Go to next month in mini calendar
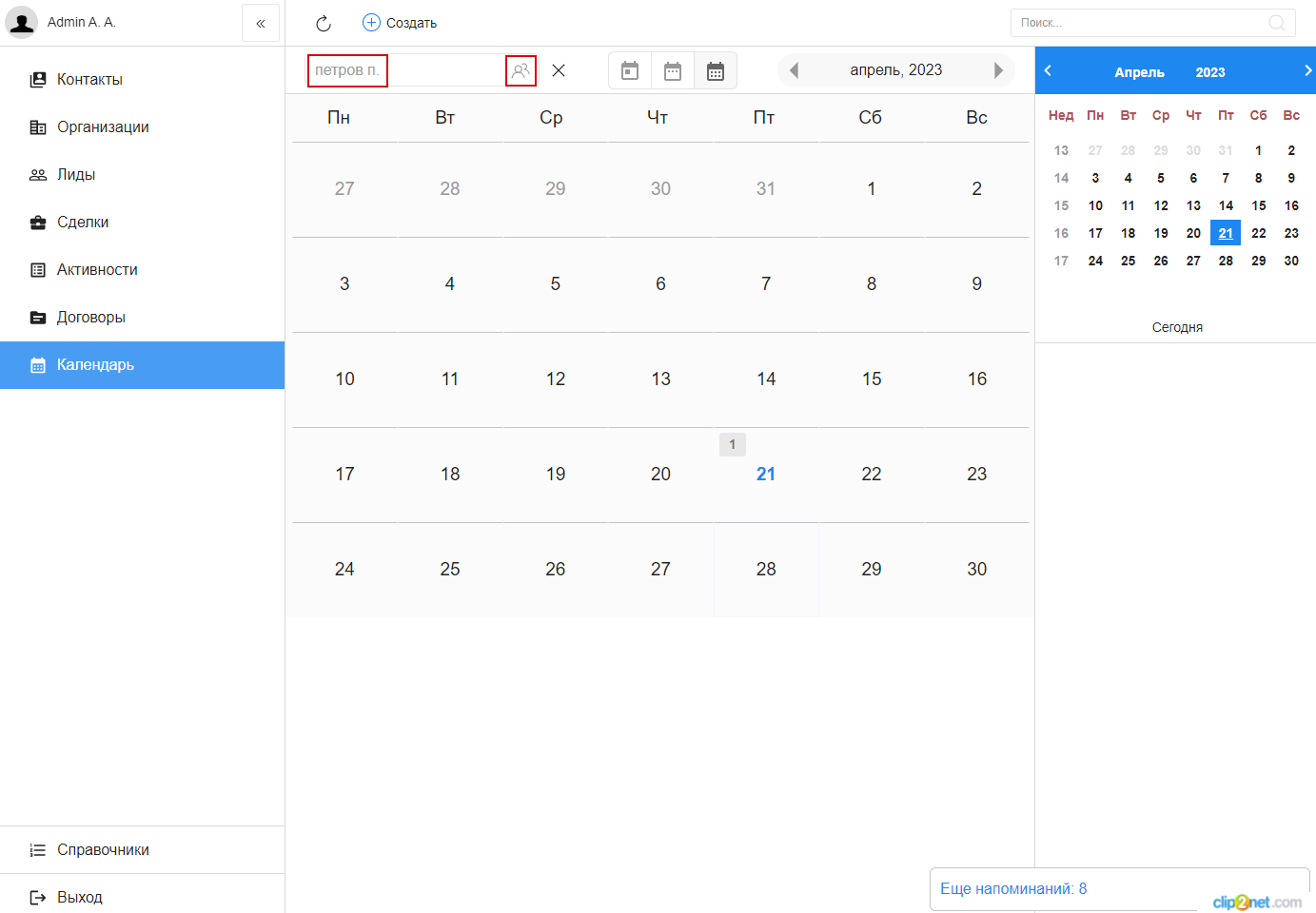1316x913 pixels. click(1307, 70)
